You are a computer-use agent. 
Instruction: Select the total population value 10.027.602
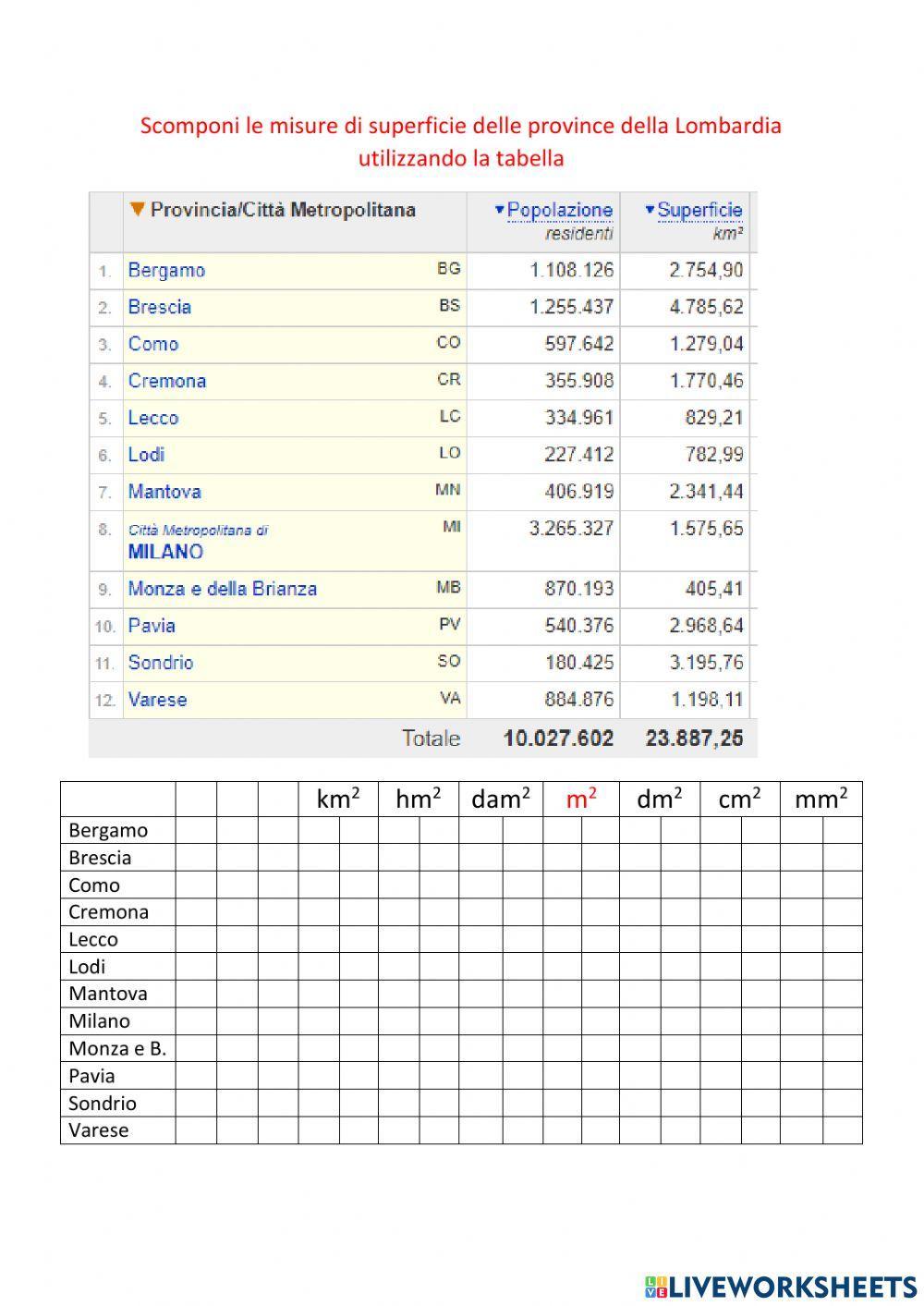point(558,738)
